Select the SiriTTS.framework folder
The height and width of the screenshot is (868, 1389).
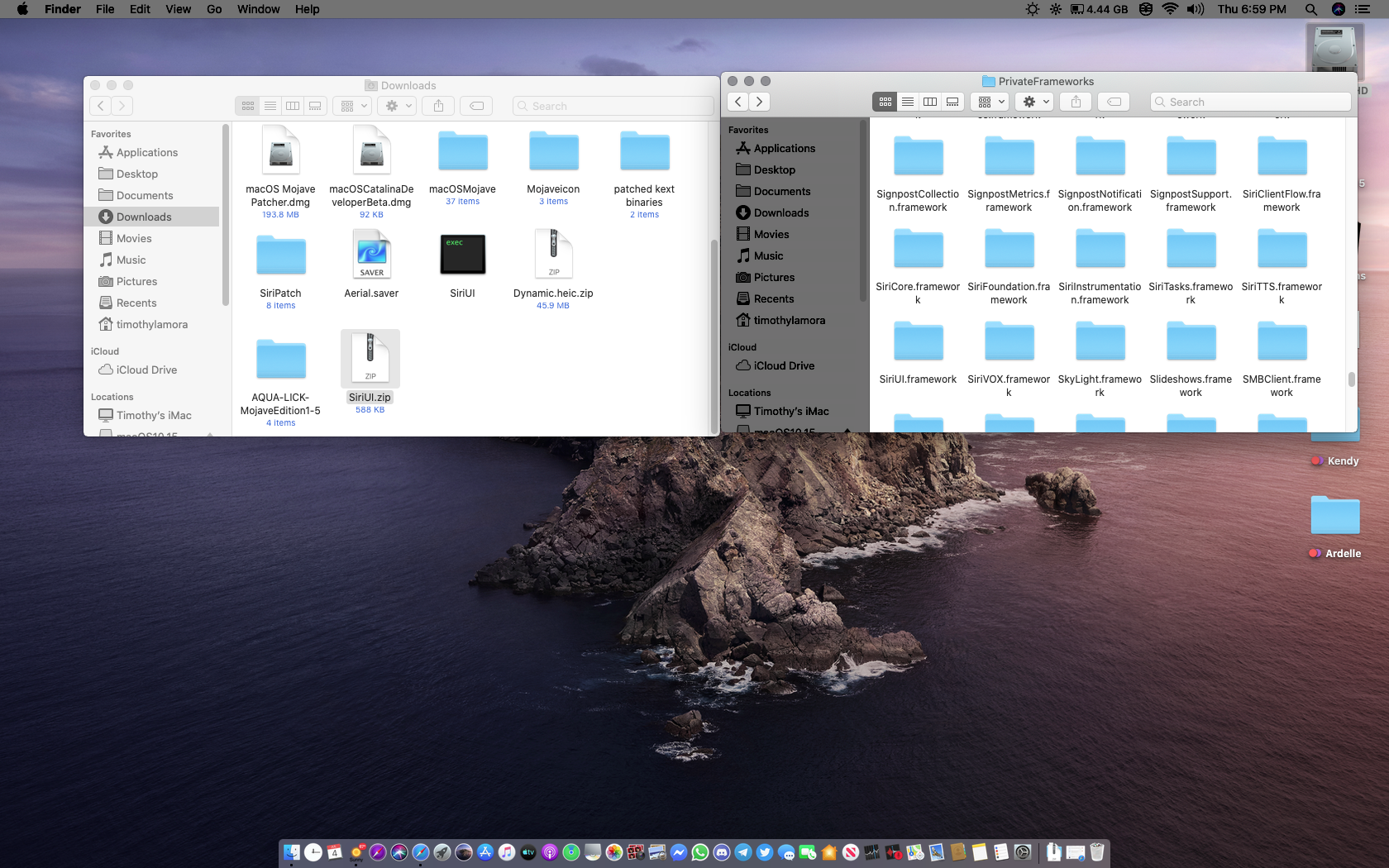click(1282, 249)
